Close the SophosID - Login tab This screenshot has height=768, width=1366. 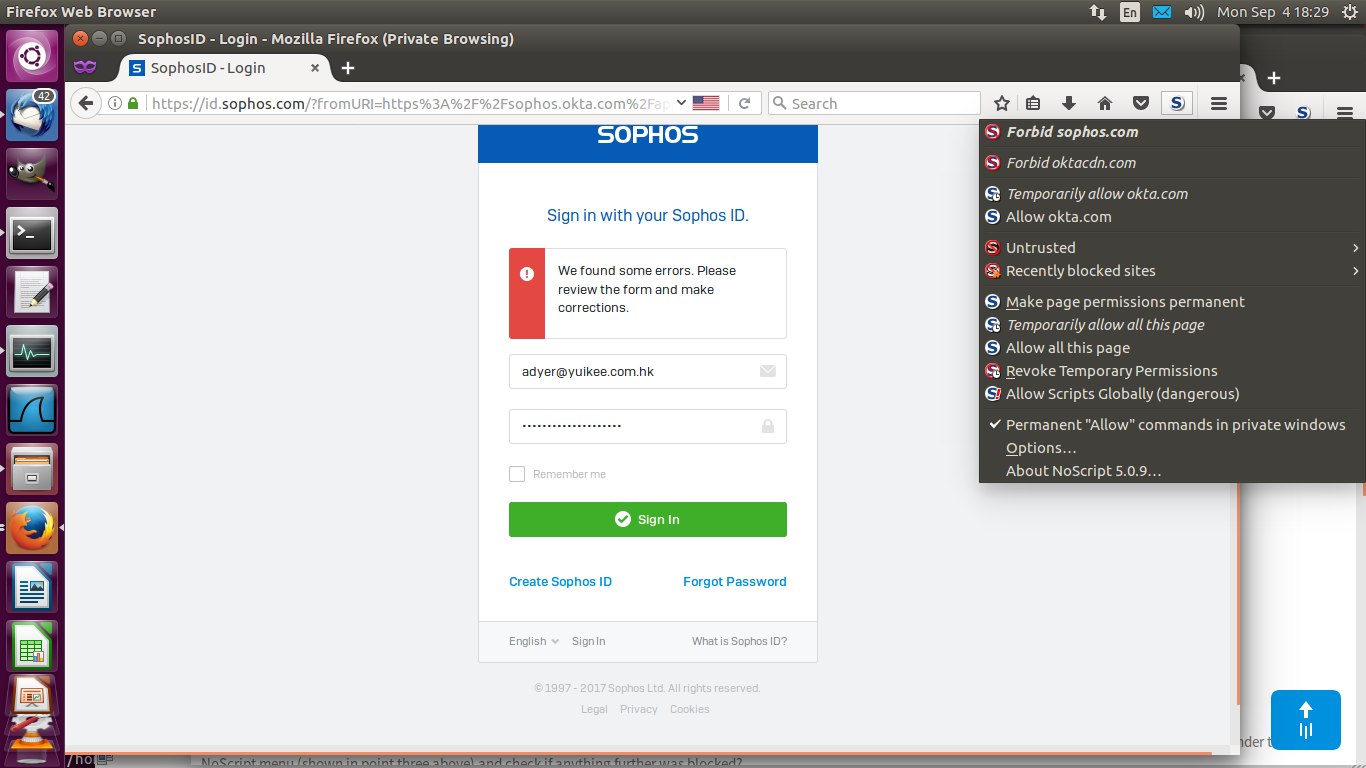tap(315, 68)
